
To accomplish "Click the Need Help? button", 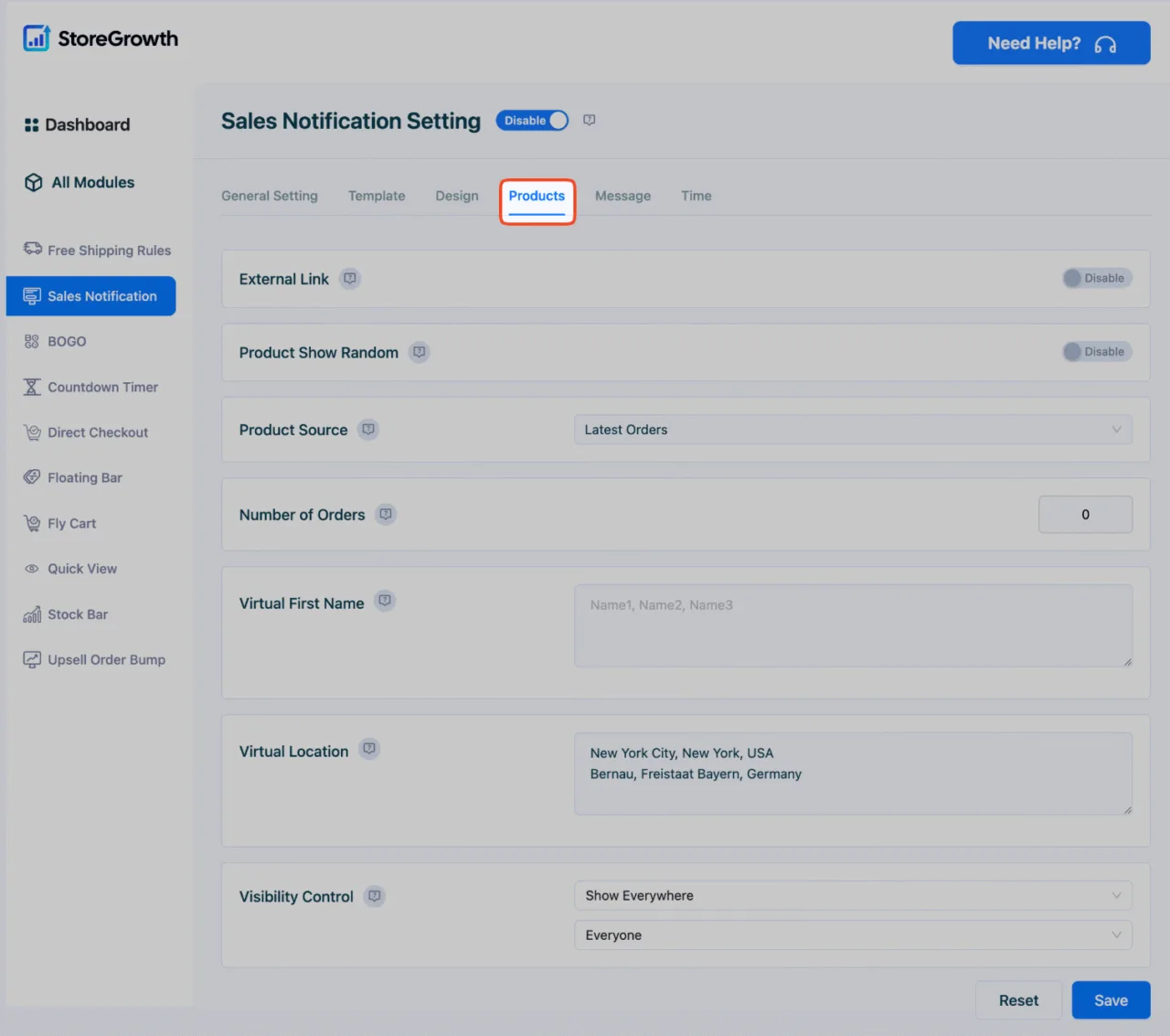I will [1051, 43].
